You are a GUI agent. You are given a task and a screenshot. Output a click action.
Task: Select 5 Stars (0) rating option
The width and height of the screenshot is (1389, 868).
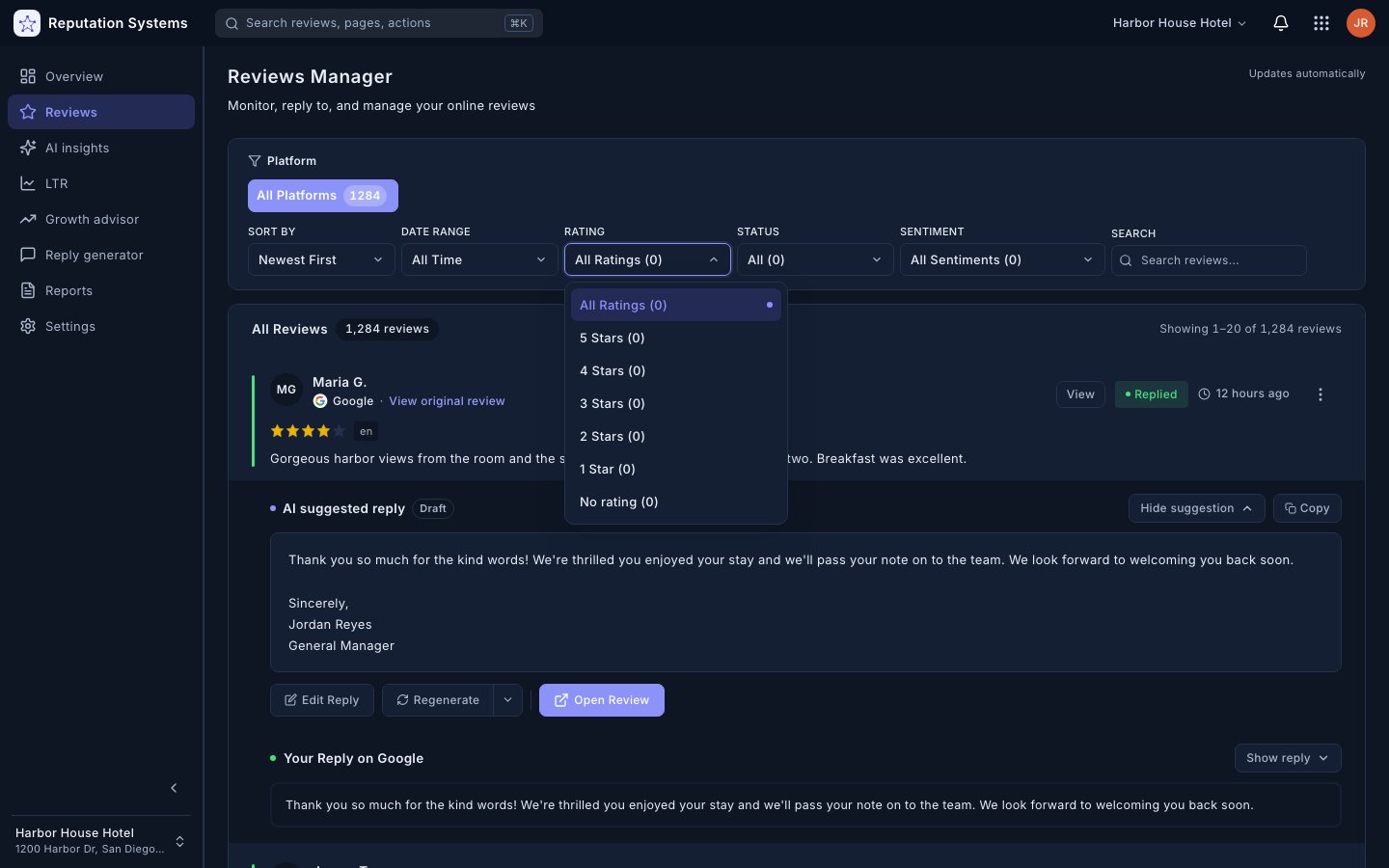coord(676,338)
